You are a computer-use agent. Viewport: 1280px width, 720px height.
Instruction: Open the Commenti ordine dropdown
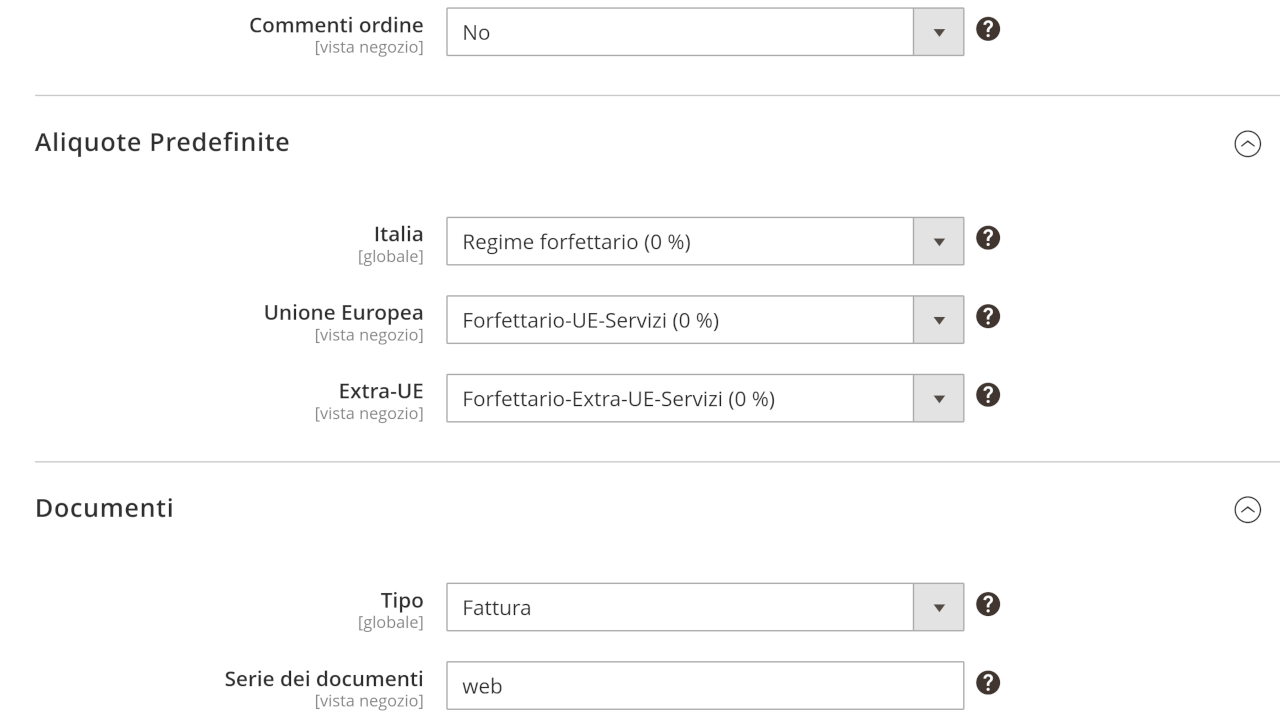[x=704, y=33]
